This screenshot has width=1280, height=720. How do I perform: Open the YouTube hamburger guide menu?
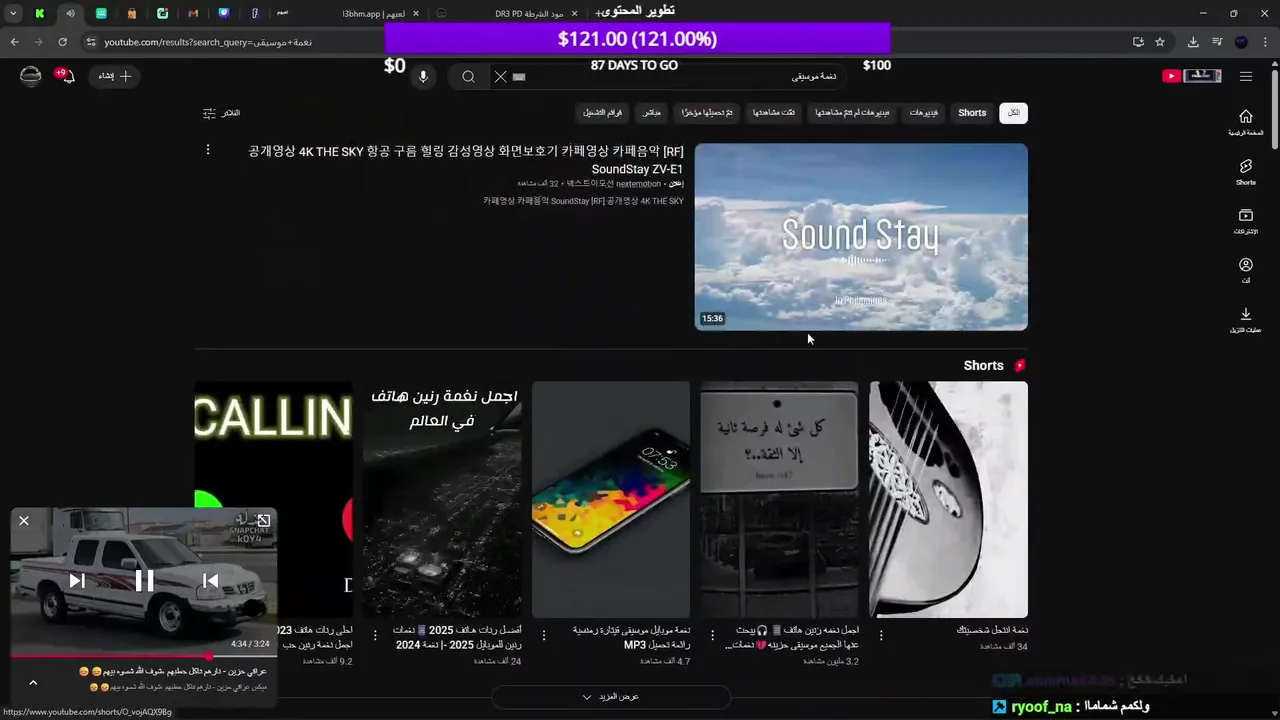(1246, 76)
